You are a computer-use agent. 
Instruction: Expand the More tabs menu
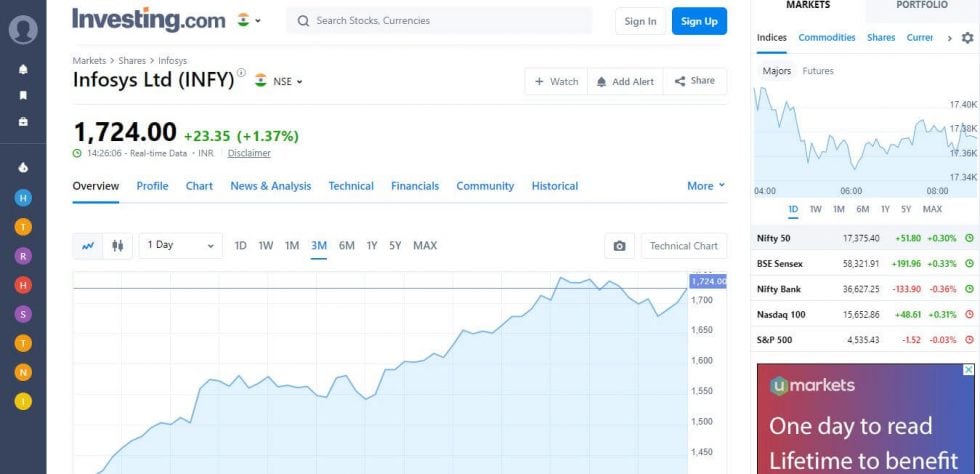706,186
